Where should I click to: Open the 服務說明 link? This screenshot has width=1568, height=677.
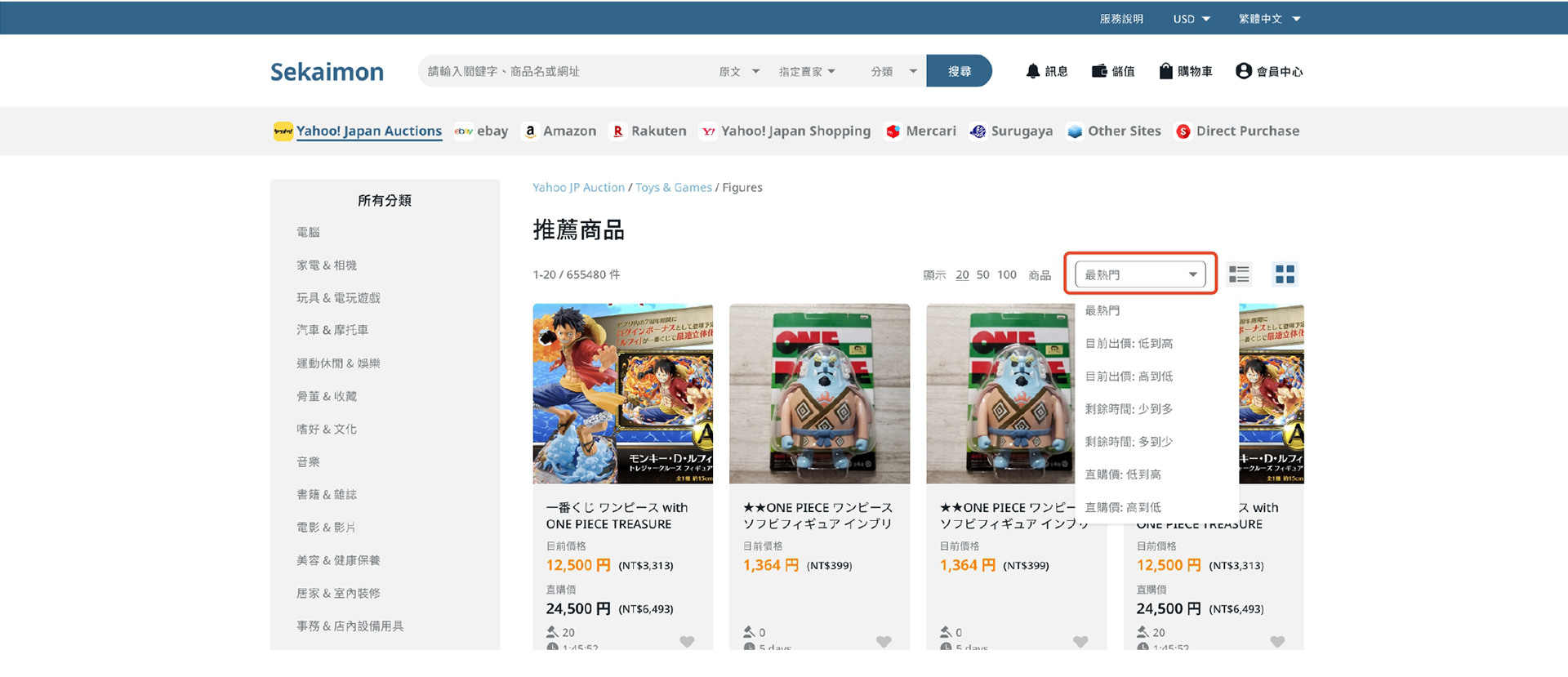(x=1121, y=19)
